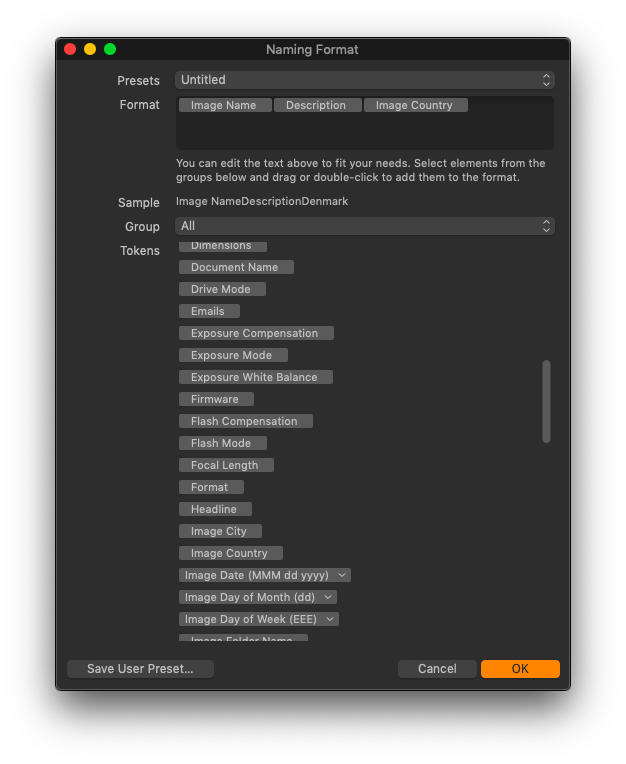Image resolution: width=626 pixels, height=764 pixels.
Task: Select the Exposure Compensation token
Action: (x=256, y=333)
